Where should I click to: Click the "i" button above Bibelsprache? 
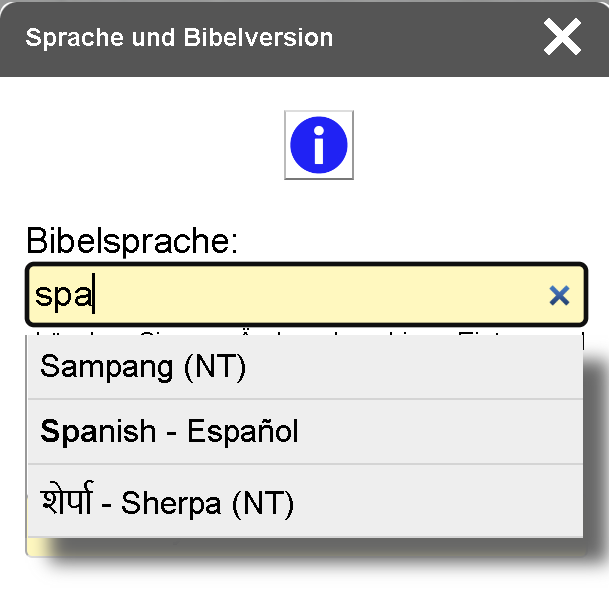click(318, 145)
